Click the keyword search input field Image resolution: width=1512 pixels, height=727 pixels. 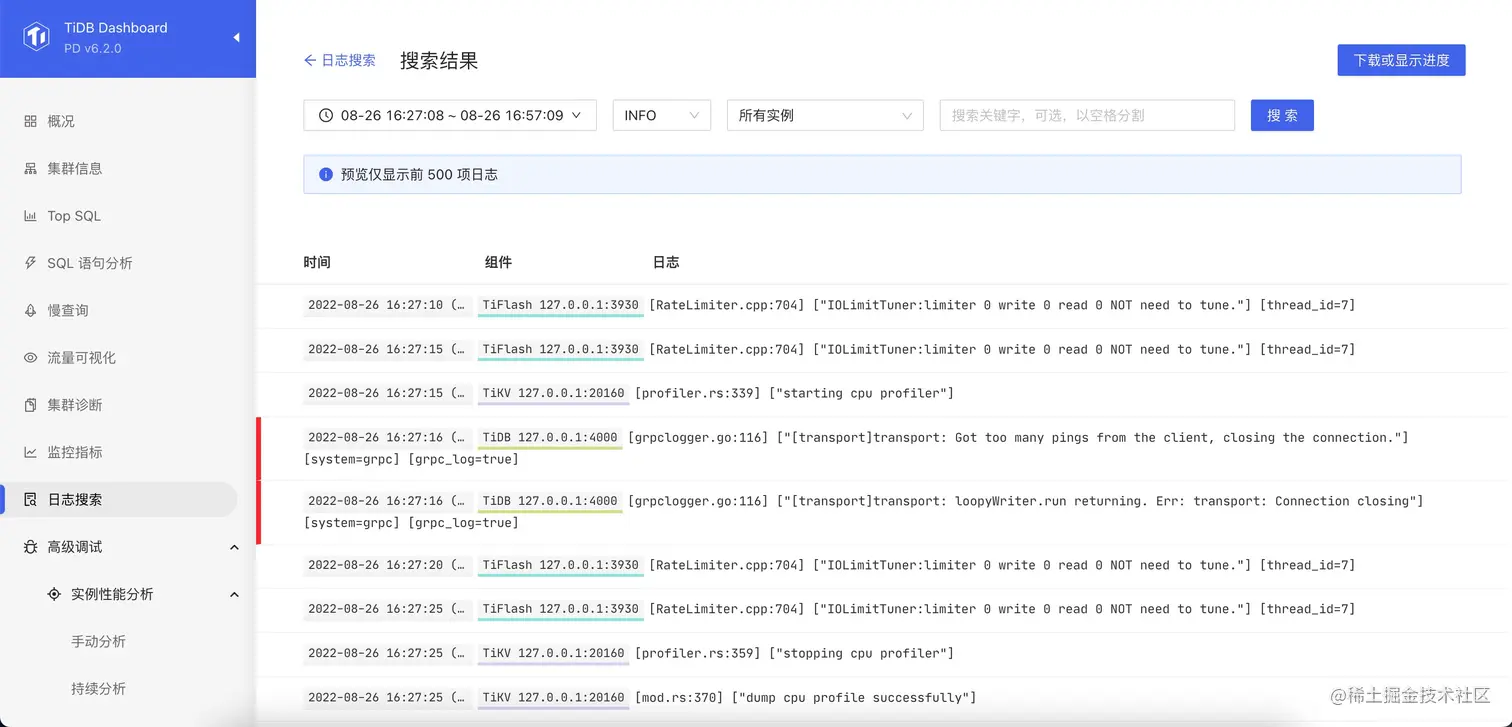tap(1087, 115)
